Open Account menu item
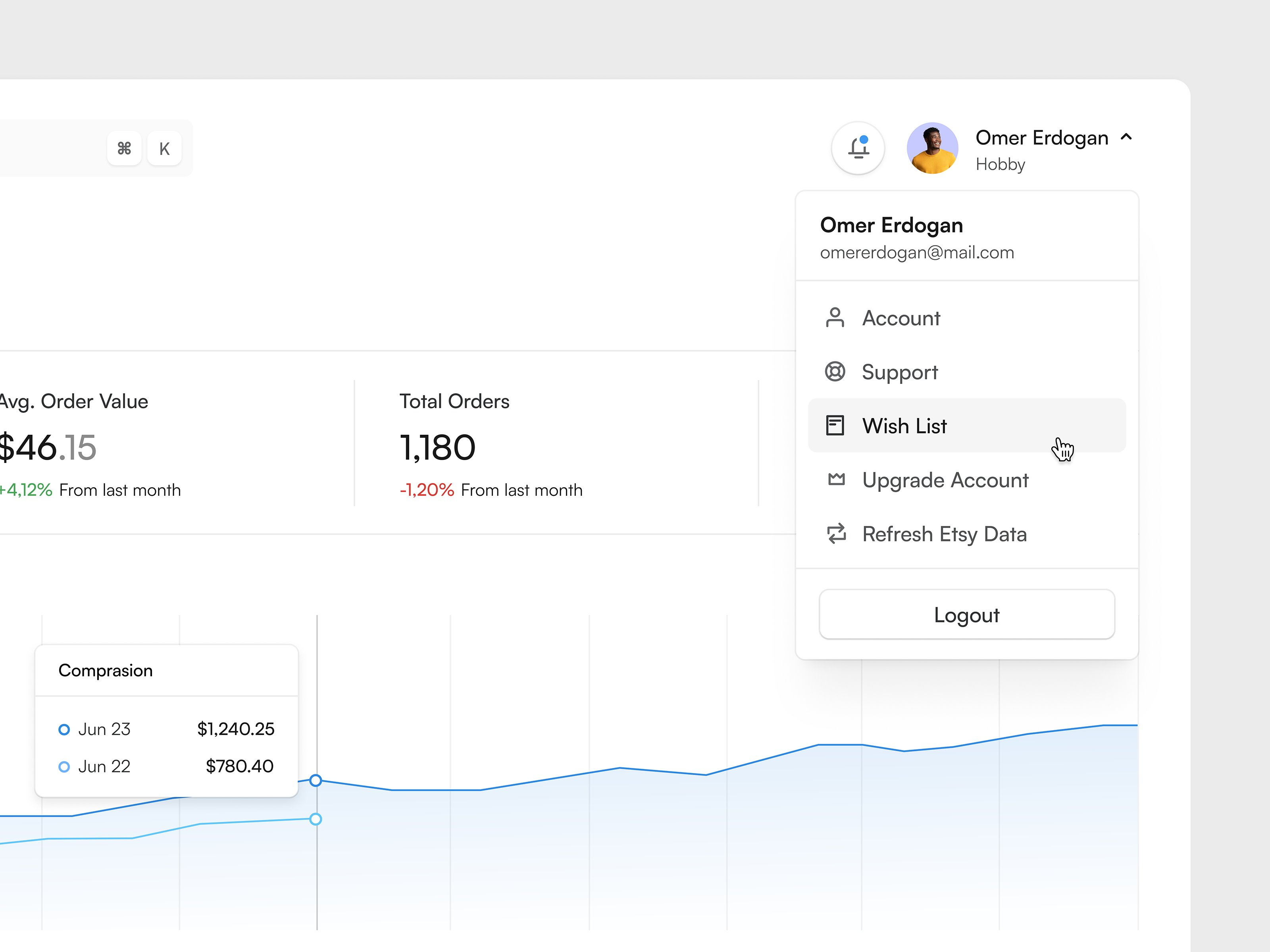 [901, 319]
